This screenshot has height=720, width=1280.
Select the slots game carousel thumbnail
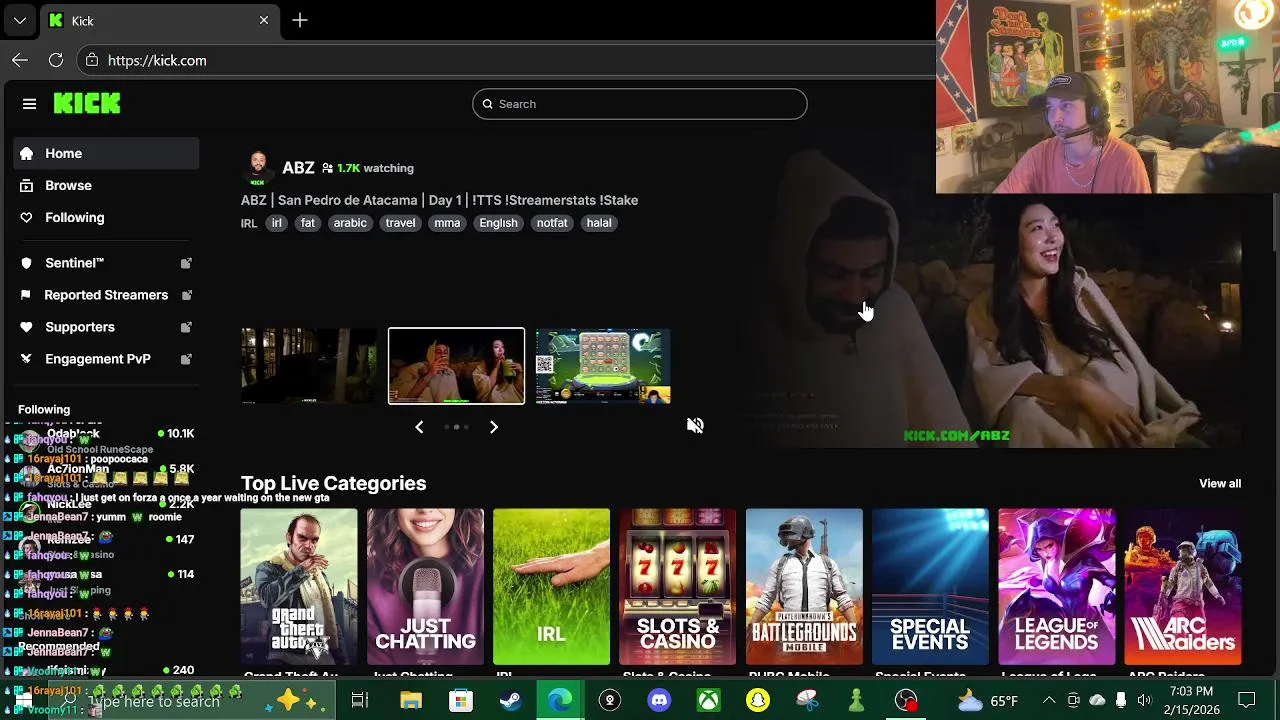[603, 366]
